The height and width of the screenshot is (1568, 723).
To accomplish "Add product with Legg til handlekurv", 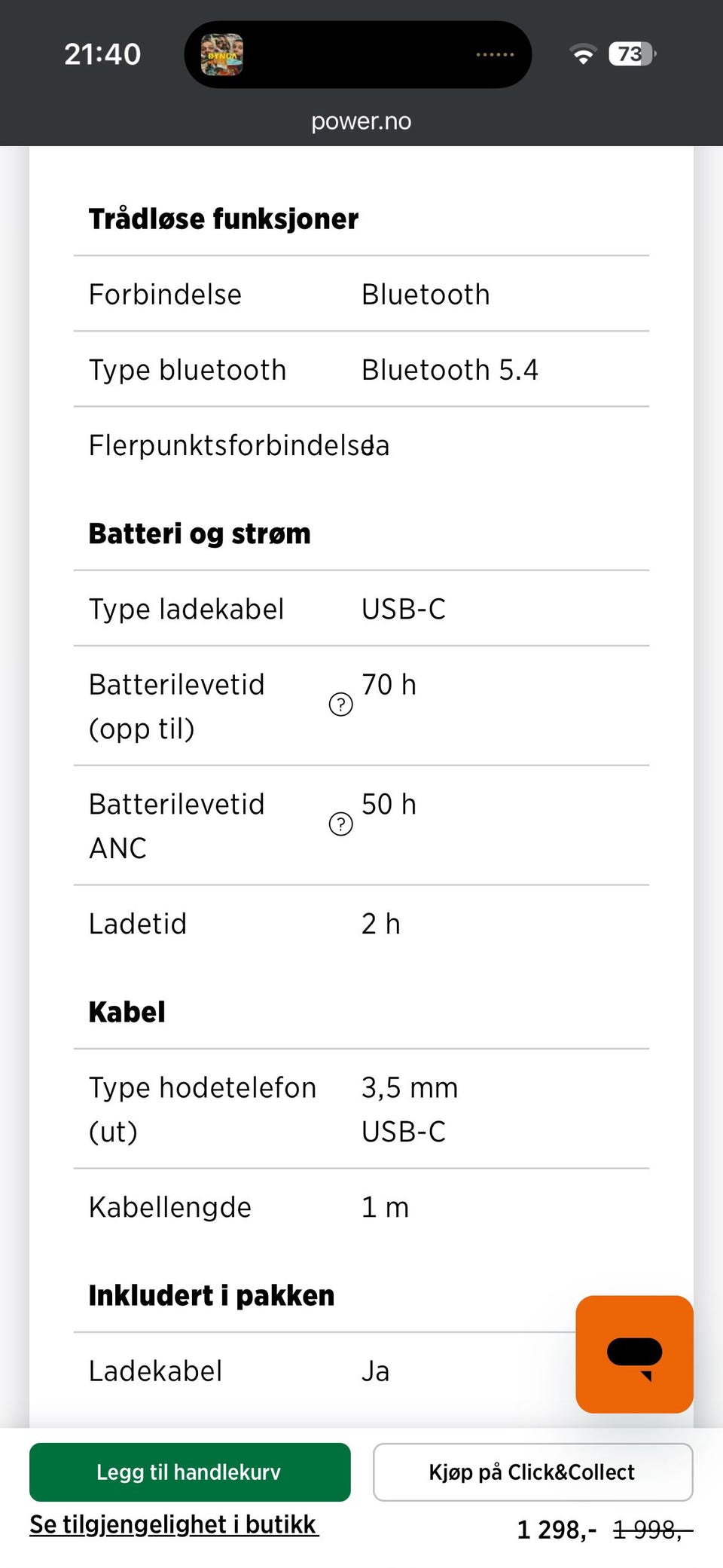I will coord(190,1472).
